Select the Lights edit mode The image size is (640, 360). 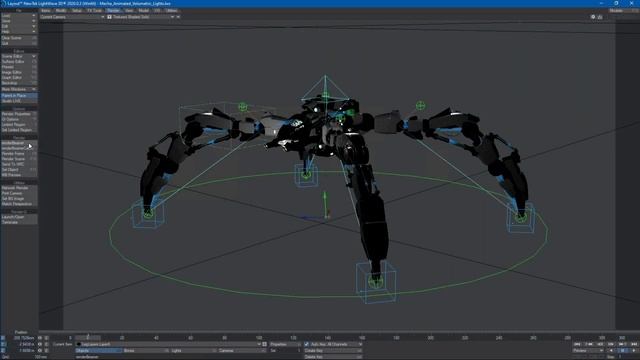click(x=194, y=351)
